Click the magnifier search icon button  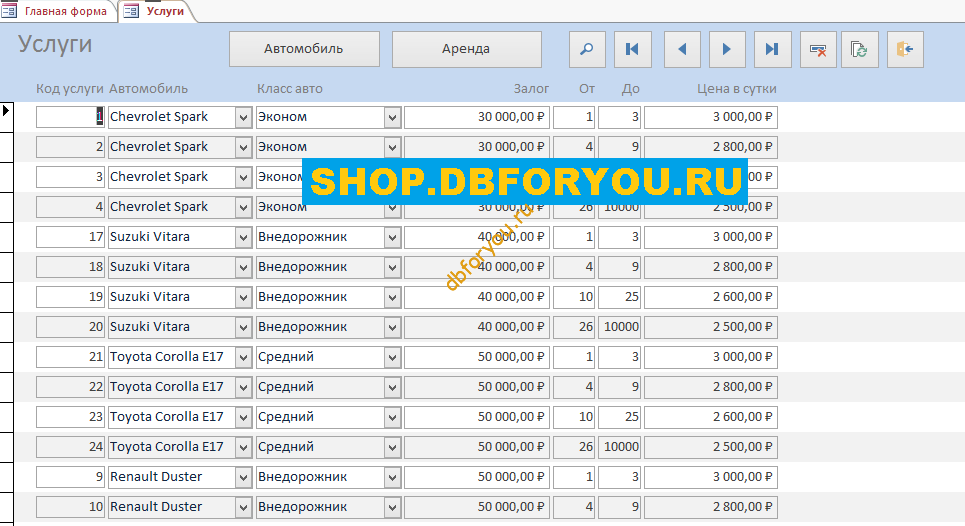(587, 49)
